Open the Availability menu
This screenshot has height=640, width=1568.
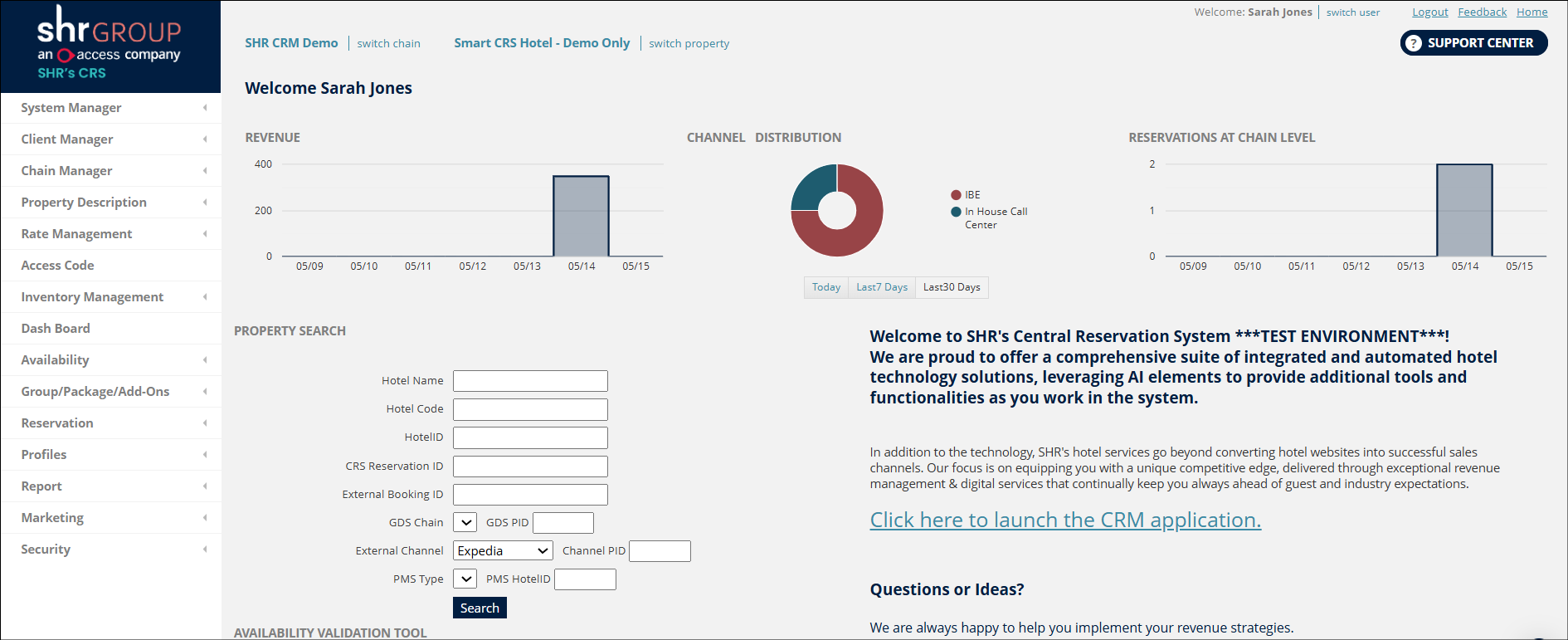coord(111,360)
